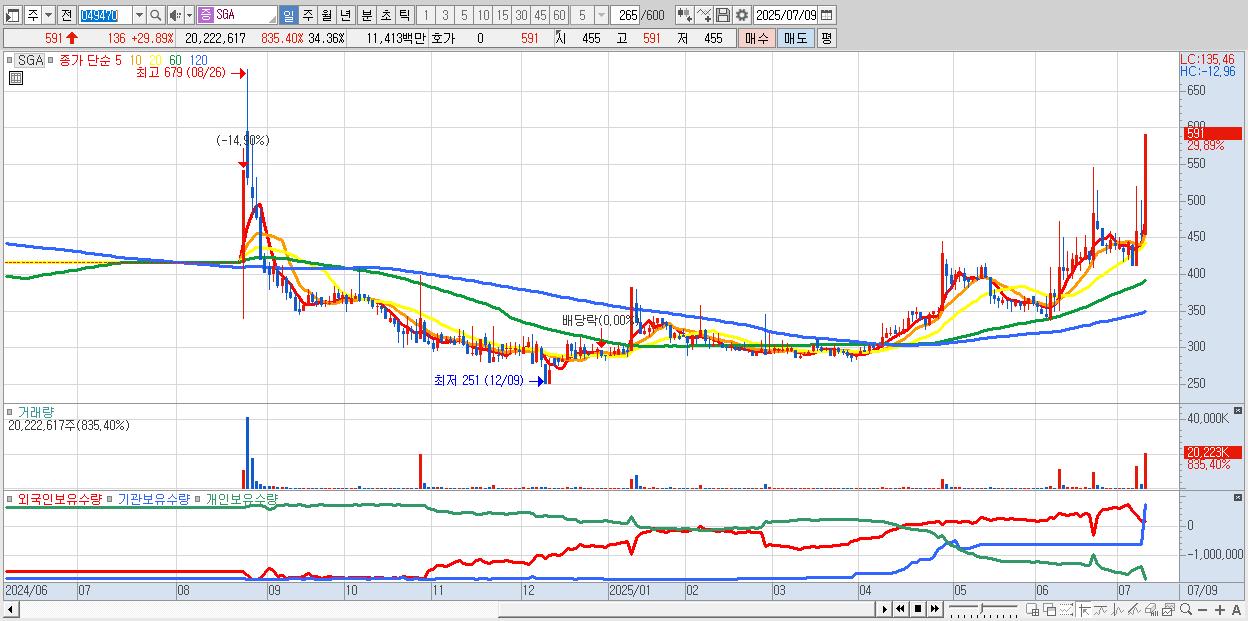The height and width of the screenshot is (621, 1248).
Task: Click the 외국인보유수량 legend label
Action: [61, 498]
